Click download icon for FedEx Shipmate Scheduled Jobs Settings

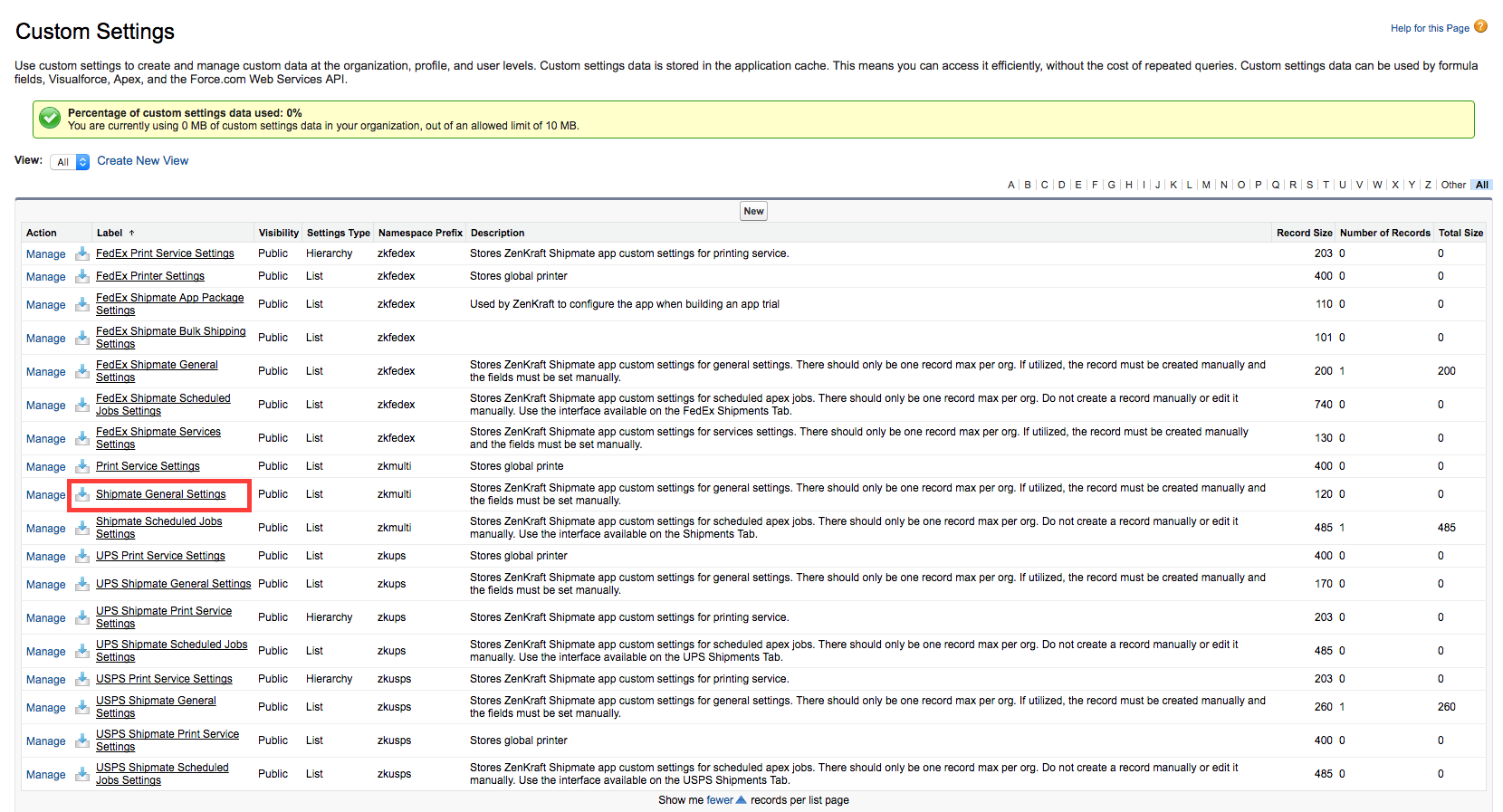81,405
